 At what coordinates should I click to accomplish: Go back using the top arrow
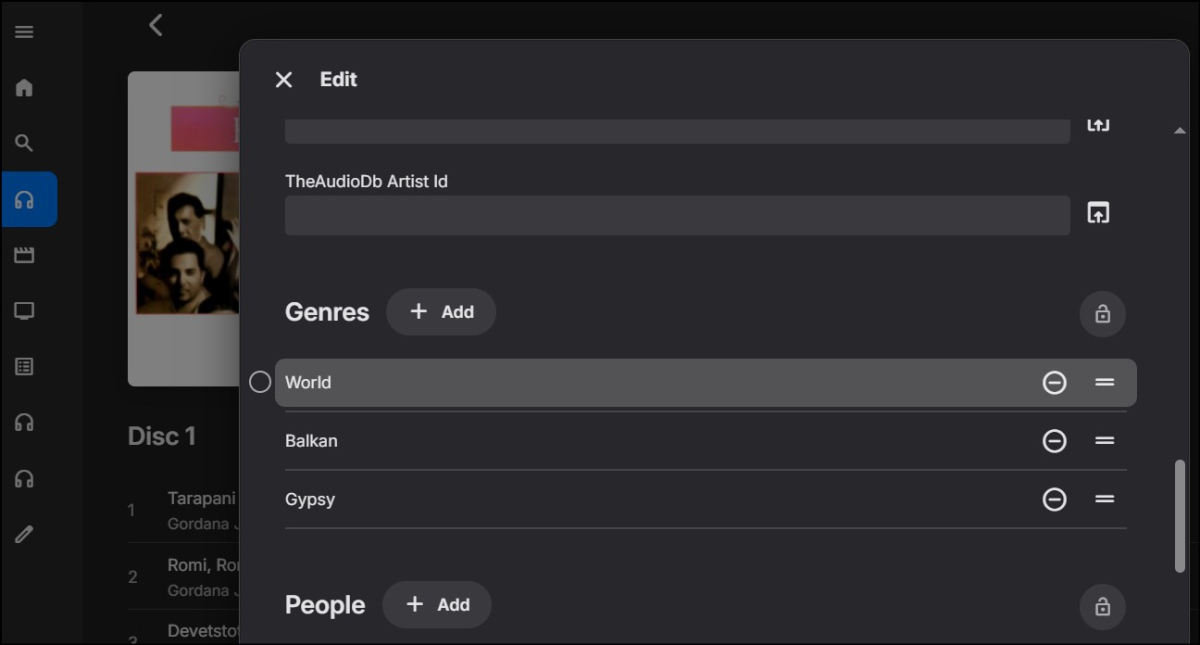[x=155, y=26]
